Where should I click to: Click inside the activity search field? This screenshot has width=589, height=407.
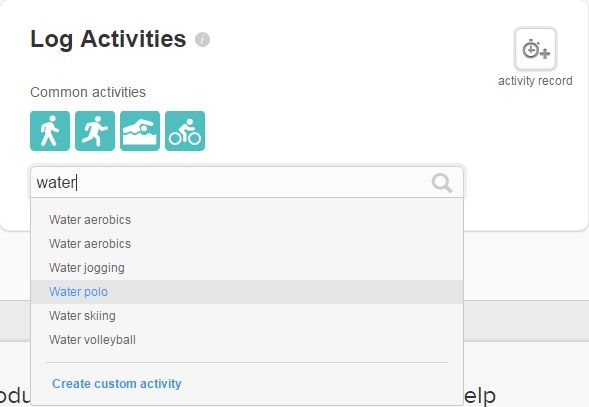click(247, 182)
